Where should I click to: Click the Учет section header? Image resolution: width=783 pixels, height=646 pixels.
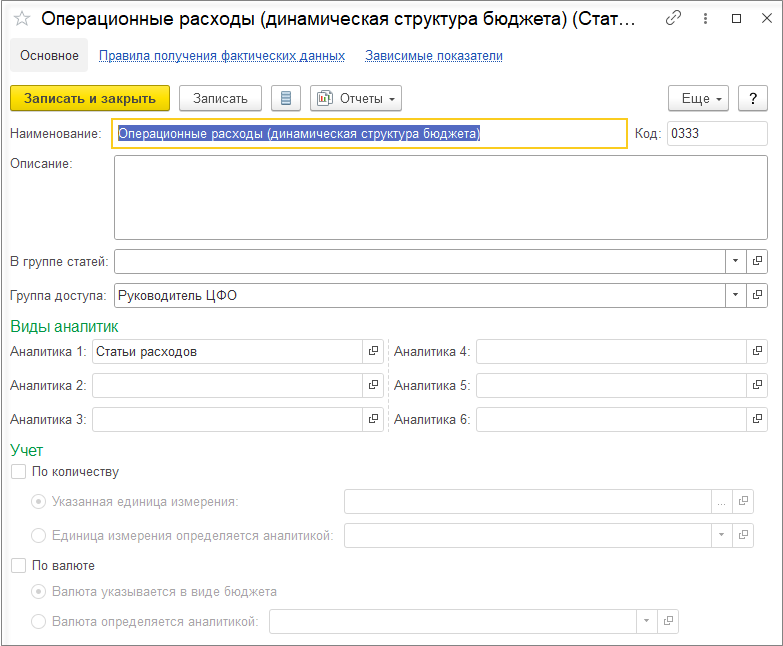tap(27, 450)
